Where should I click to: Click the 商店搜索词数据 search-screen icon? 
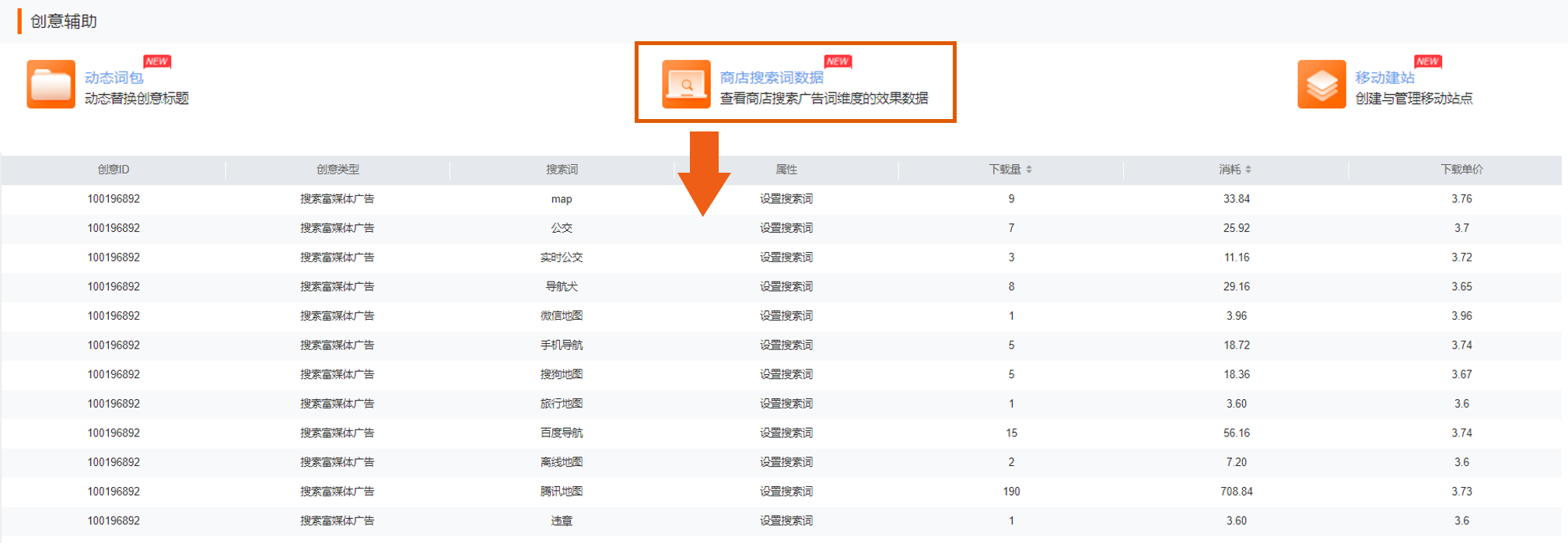coord(686,84)
